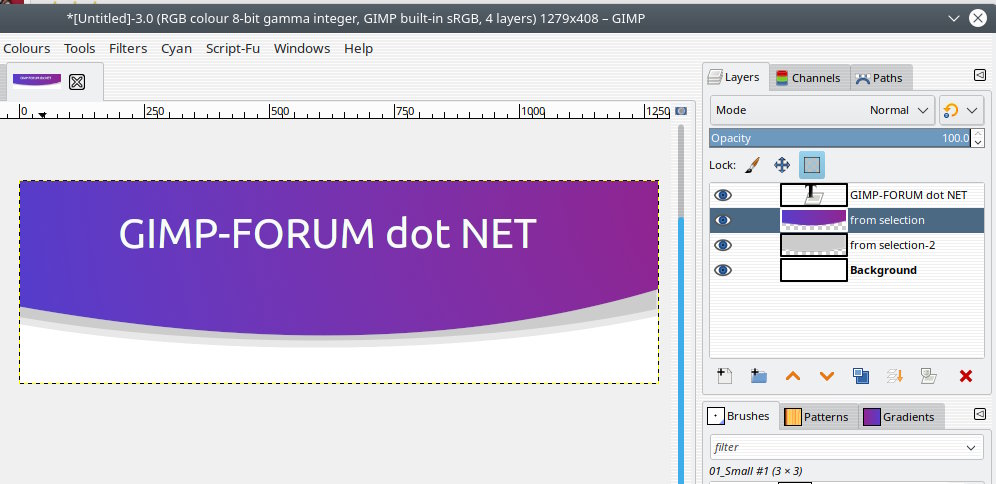Select the Background layer name
Image resolution: width=996 pixels, height=484 pixels.
coord(883,270)
